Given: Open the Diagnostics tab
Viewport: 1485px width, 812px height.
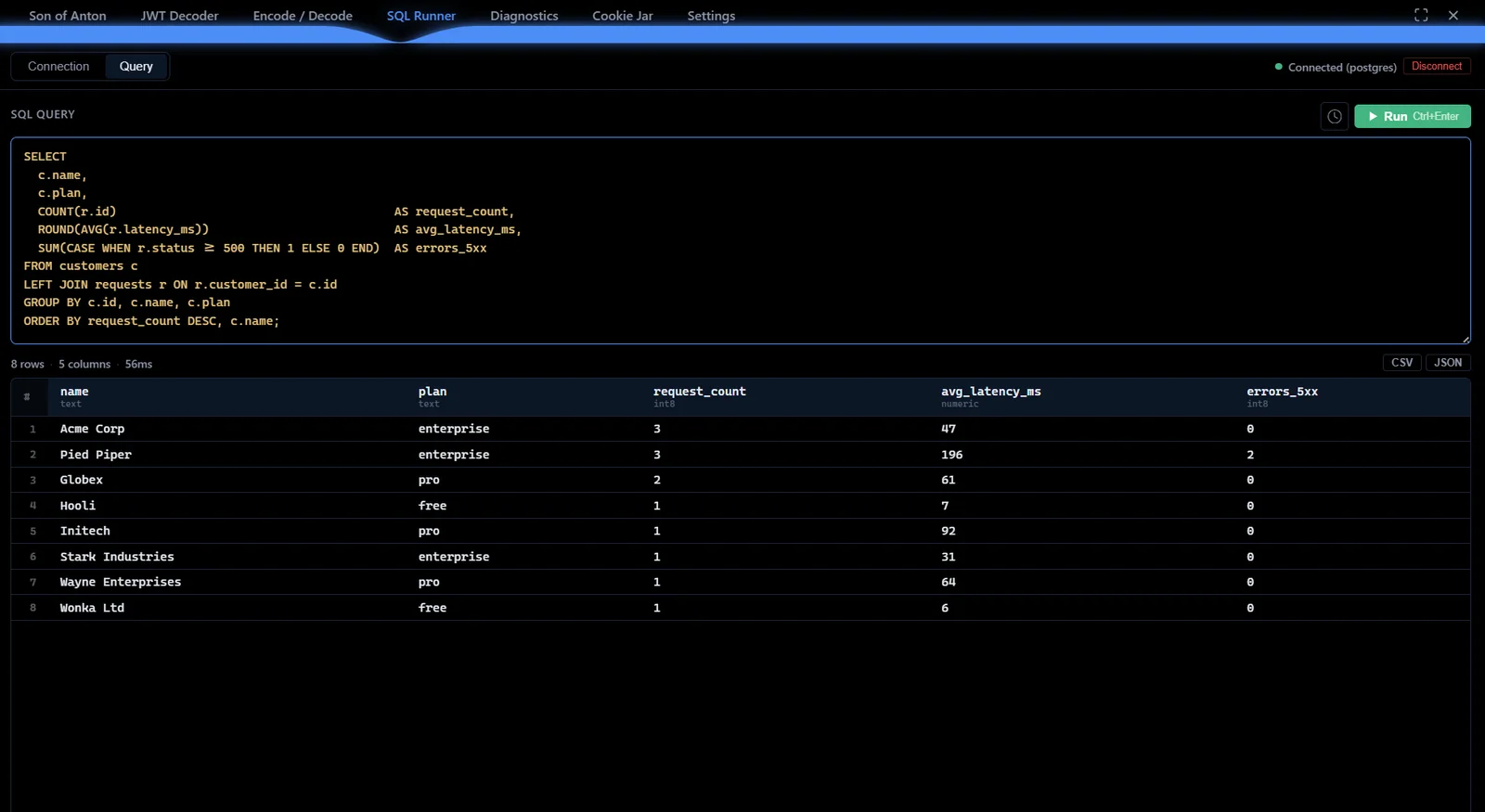Looking at the screenshot, I should (524, 16).
